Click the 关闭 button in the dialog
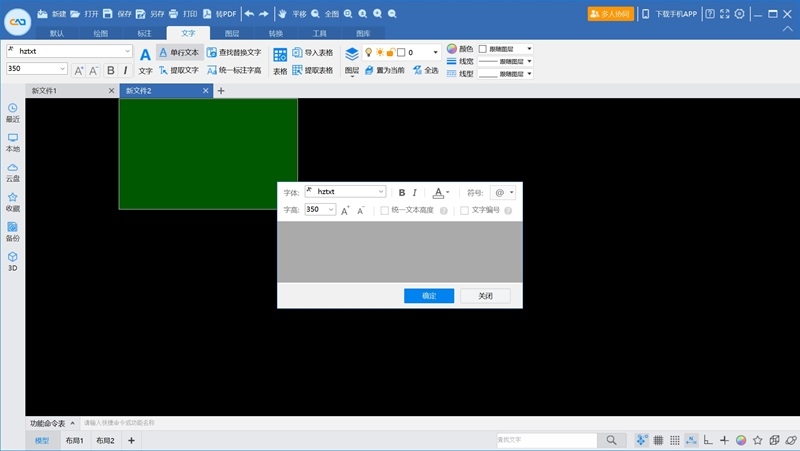The width and height of the screenshot is (800, 451). point(484,296)
